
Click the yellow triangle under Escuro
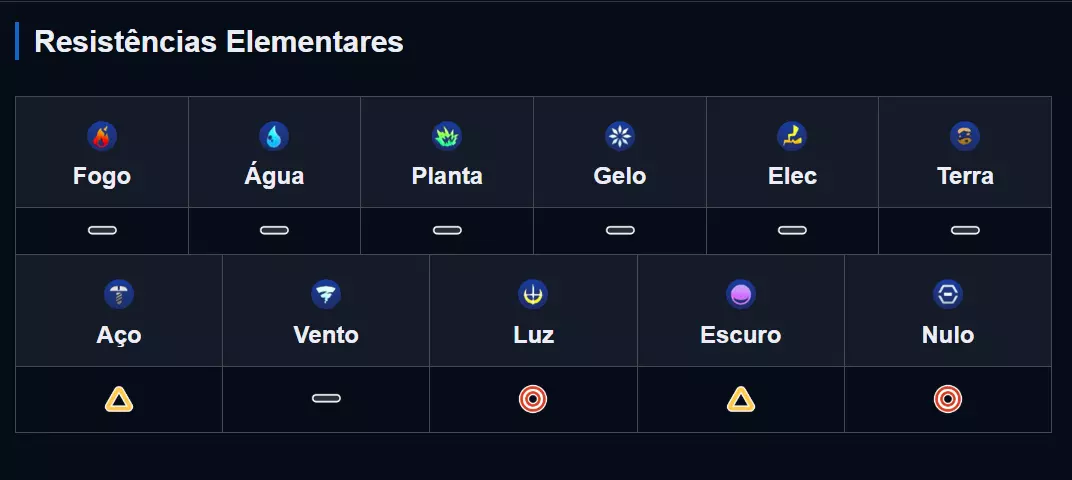[741, 400]
